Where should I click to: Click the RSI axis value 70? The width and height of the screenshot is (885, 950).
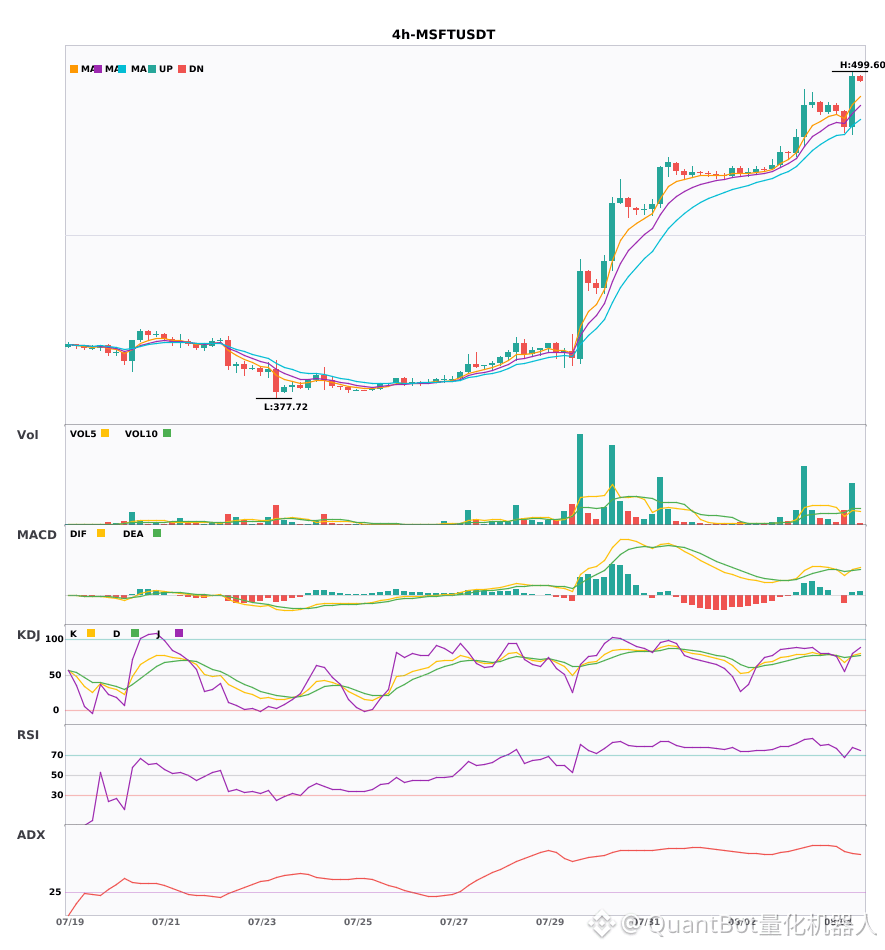coord(57,755)
